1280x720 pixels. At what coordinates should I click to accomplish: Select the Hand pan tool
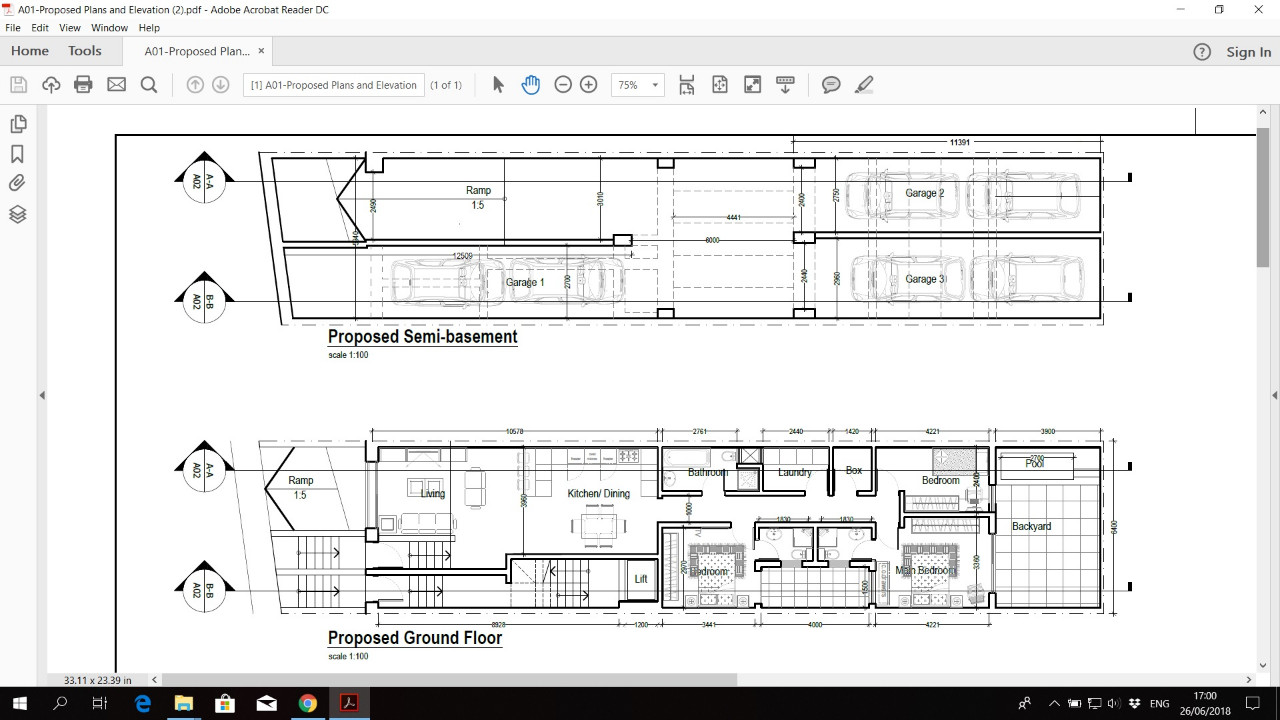(530, 85)
